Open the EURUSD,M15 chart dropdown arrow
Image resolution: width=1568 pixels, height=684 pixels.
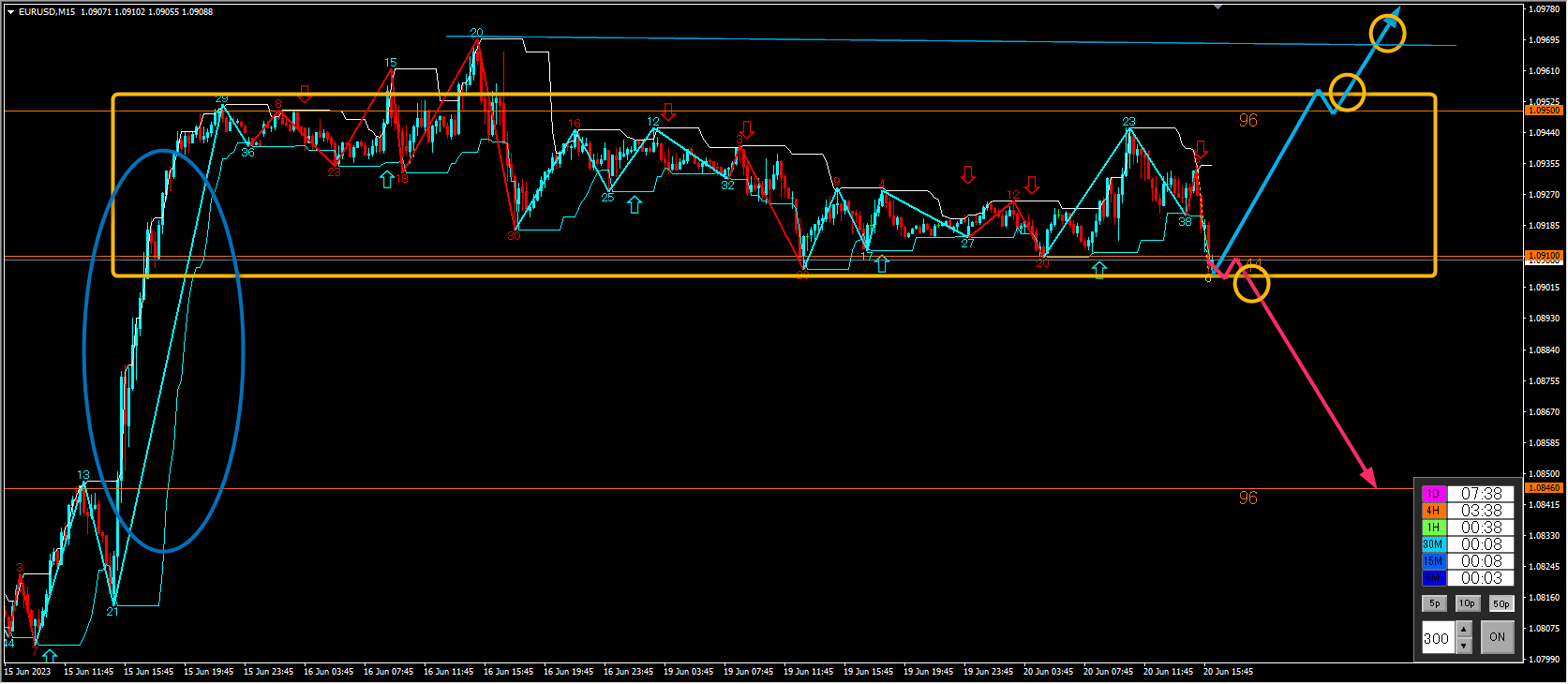click(x=10, y=12)
